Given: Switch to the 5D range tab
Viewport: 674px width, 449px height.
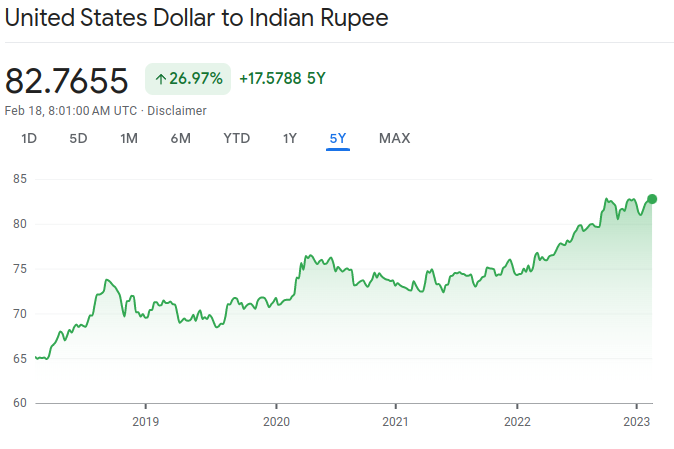Looking at the screenshot, I should (78, 138).
